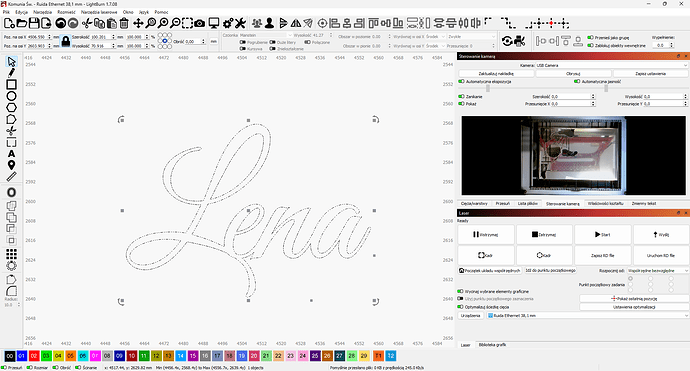This screenshot has height=371, width=690.
Task: Switch to the Biblioteka grafik tab
Action: [x=492, y=345]
